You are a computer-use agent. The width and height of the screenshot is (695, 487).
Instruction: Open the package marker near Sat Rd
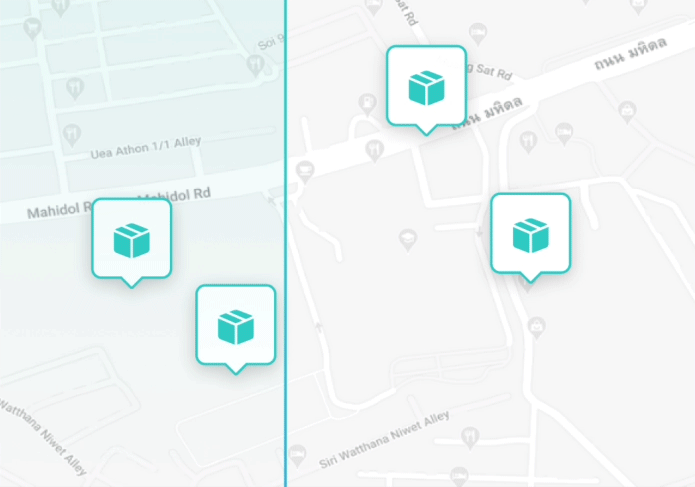(x=426, y=86)
